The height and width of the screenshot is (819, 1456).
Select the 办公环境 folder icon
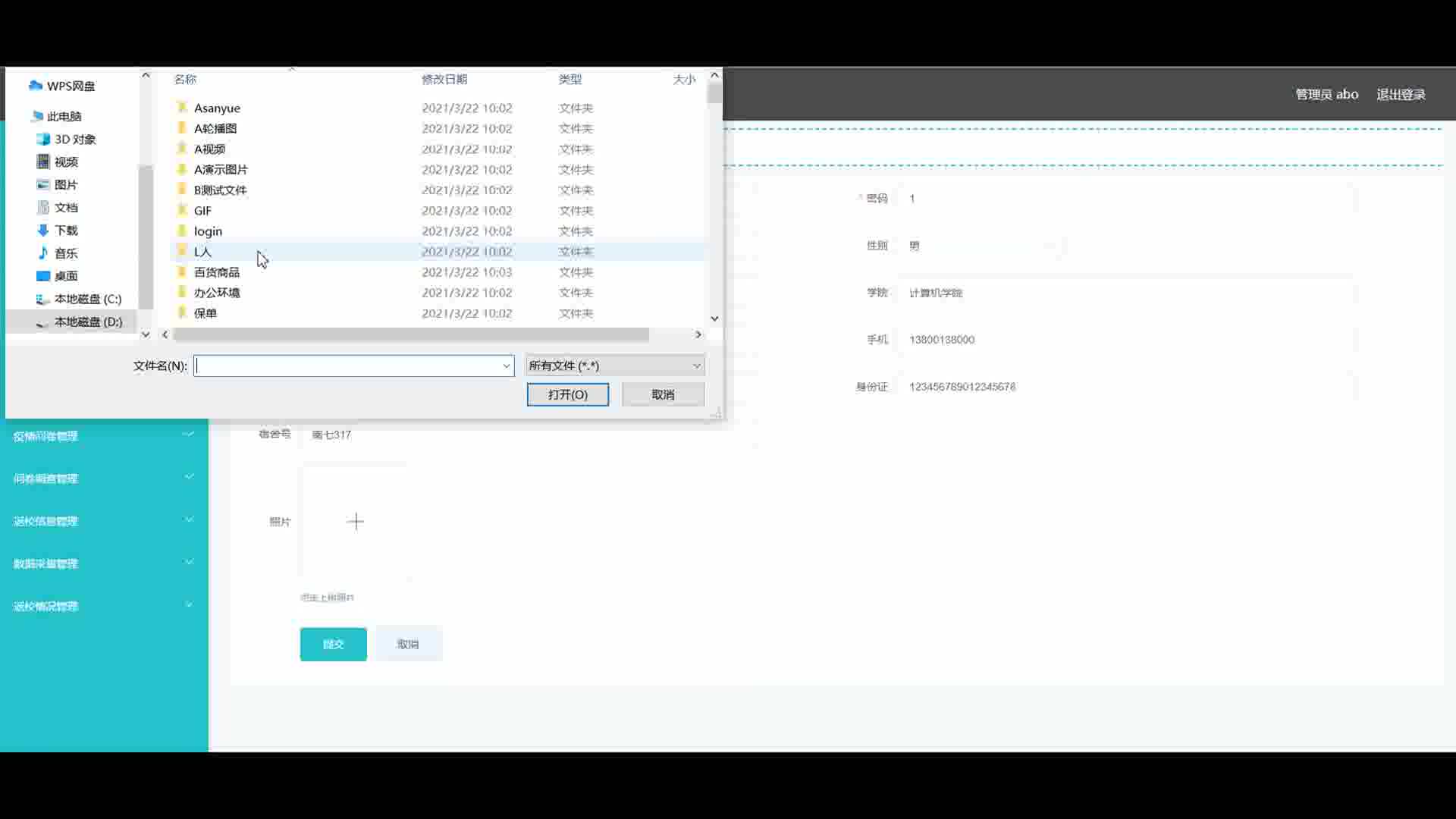click(182, 292)
